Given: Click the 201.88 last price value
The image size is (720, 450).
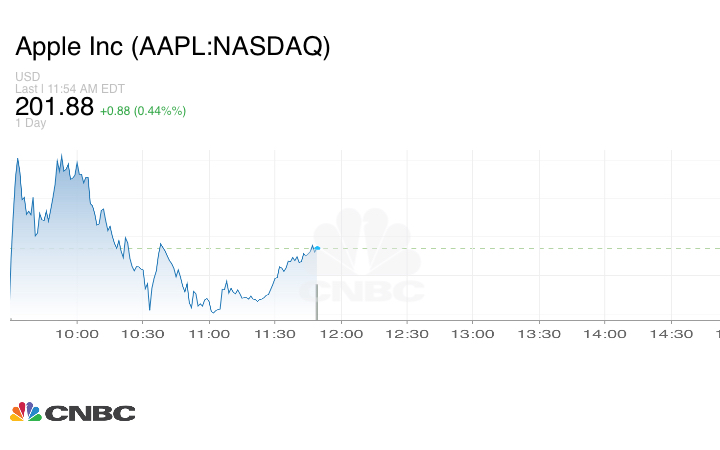Looking at the screenshot, I should 54,106.
